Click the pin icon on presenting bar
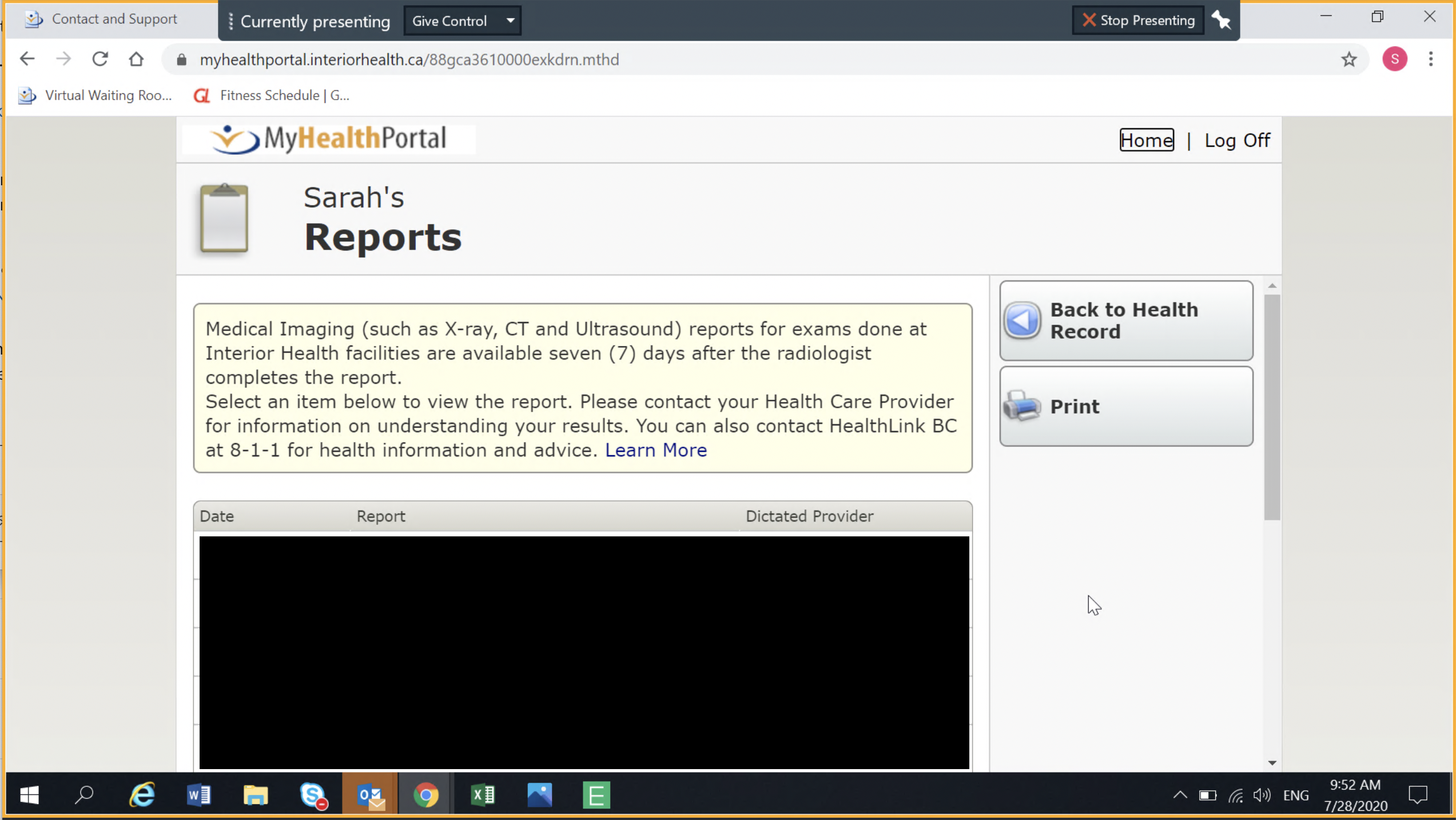Viewport: 1456px width, 820px height. click(1222, 21)
